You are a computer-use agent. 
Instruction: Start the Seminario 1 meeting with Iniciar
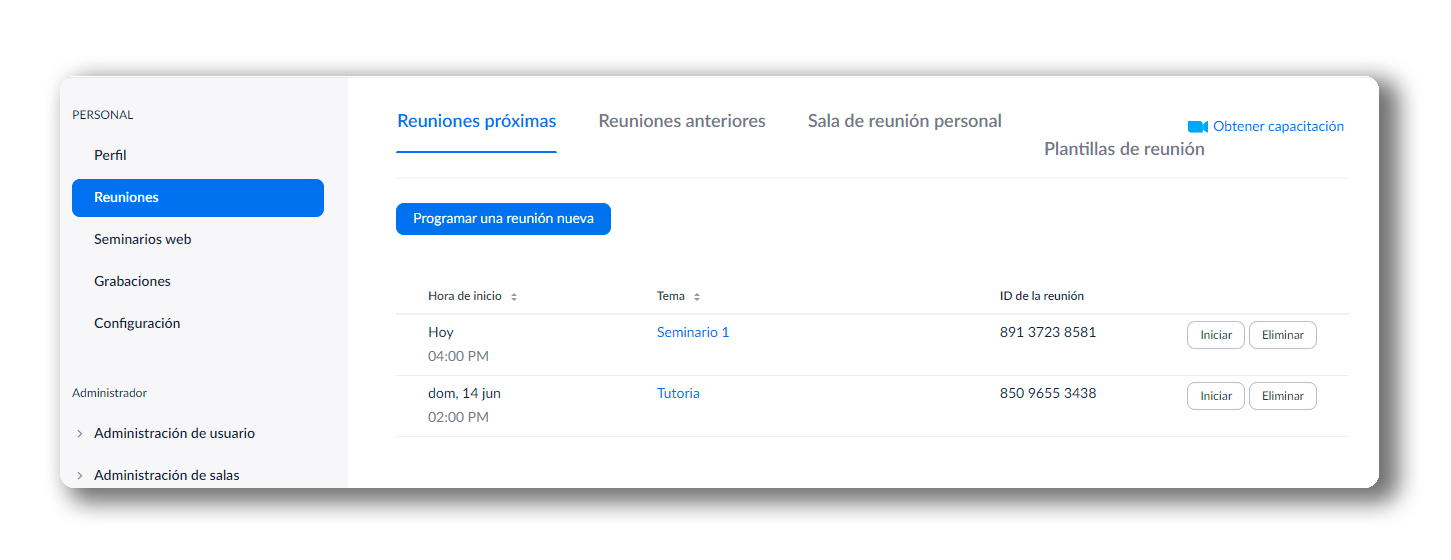pyautogui.click(x=1216, y=335)
